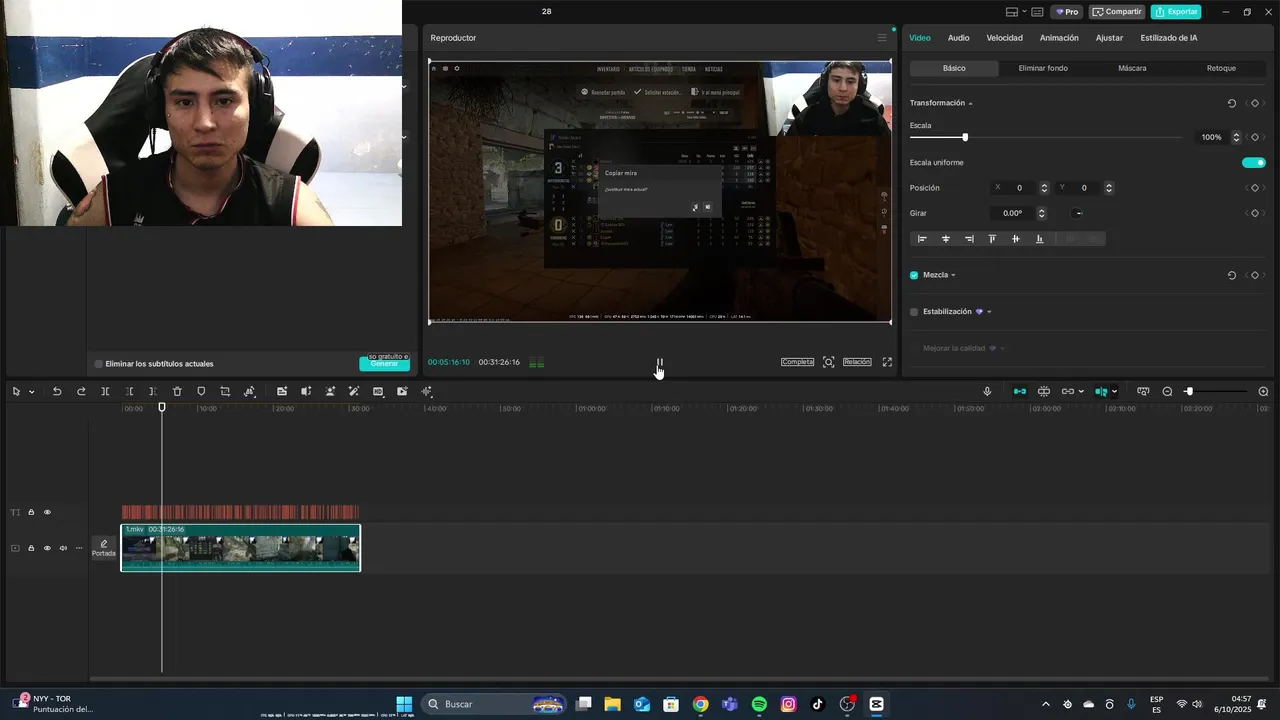Select the Máscara sub-tab
1280x720 pixels.
coord(1132,68)
